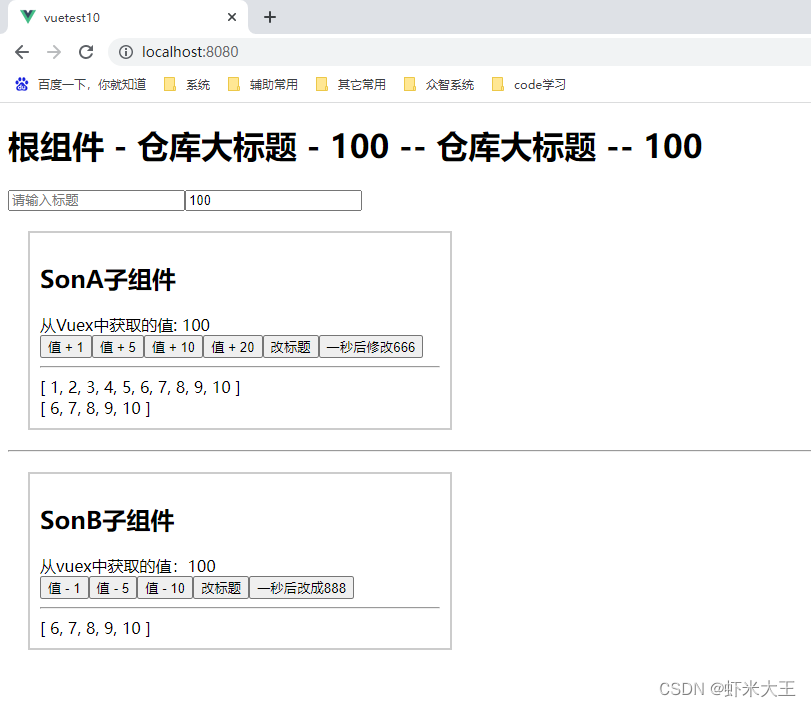Click the 值-10 button in SonB component
811x707 pixels.
tap(164, 587)
